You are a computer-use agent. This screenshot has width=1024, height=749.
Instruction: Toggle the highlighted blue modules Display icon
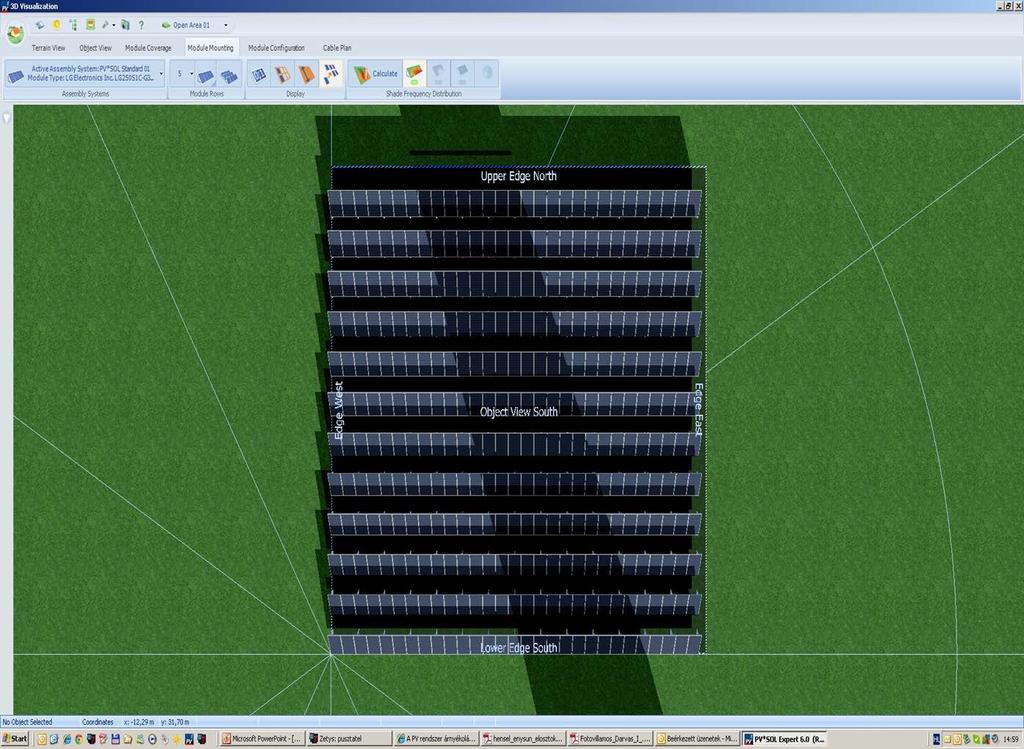click(331, 74)
